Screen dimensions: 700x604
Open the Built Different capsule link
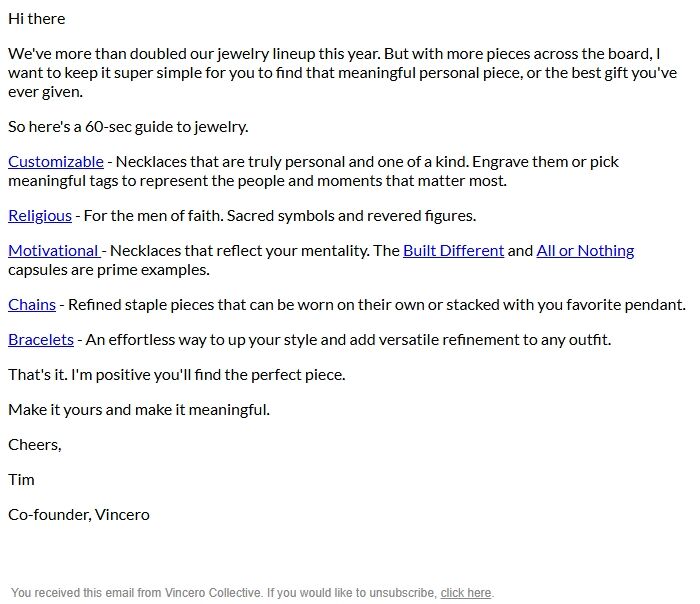453,251
